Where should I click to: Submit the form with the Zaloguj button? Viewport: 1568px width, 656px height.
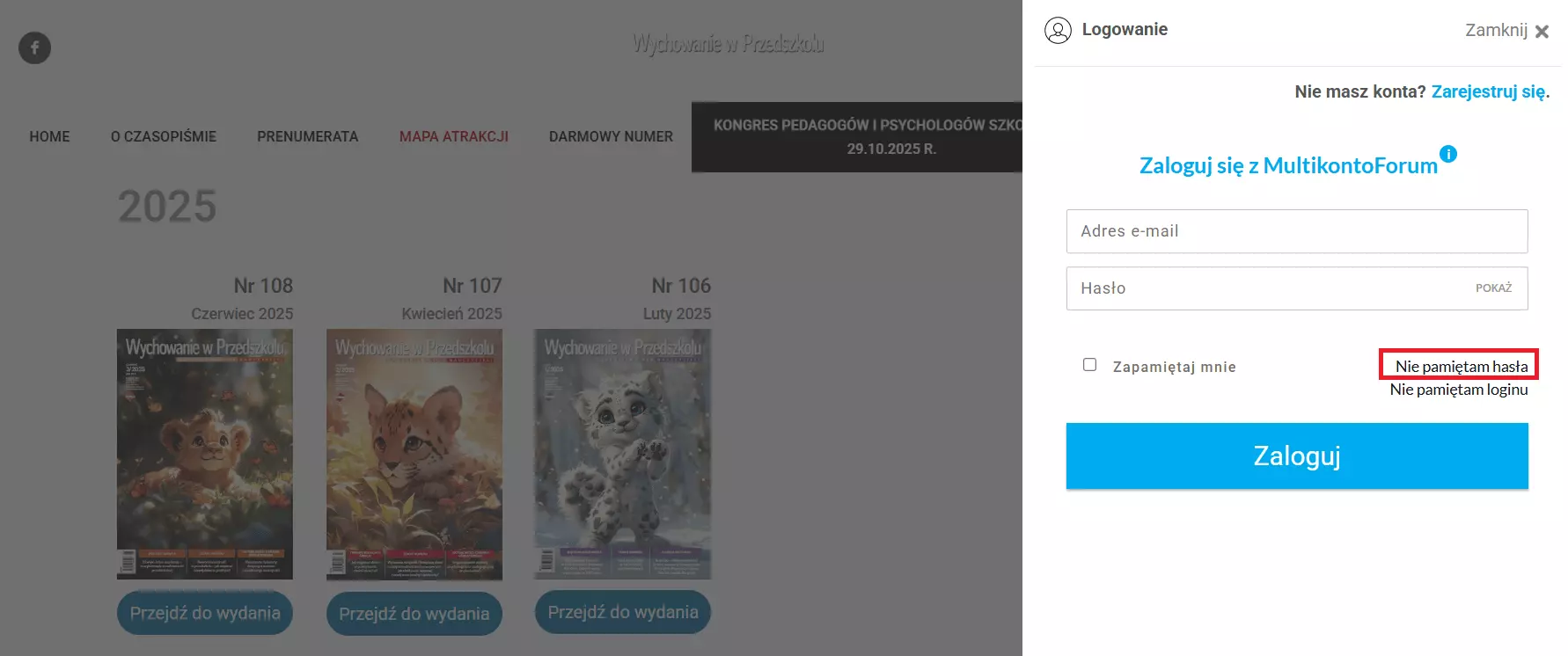click(1297, 456)
